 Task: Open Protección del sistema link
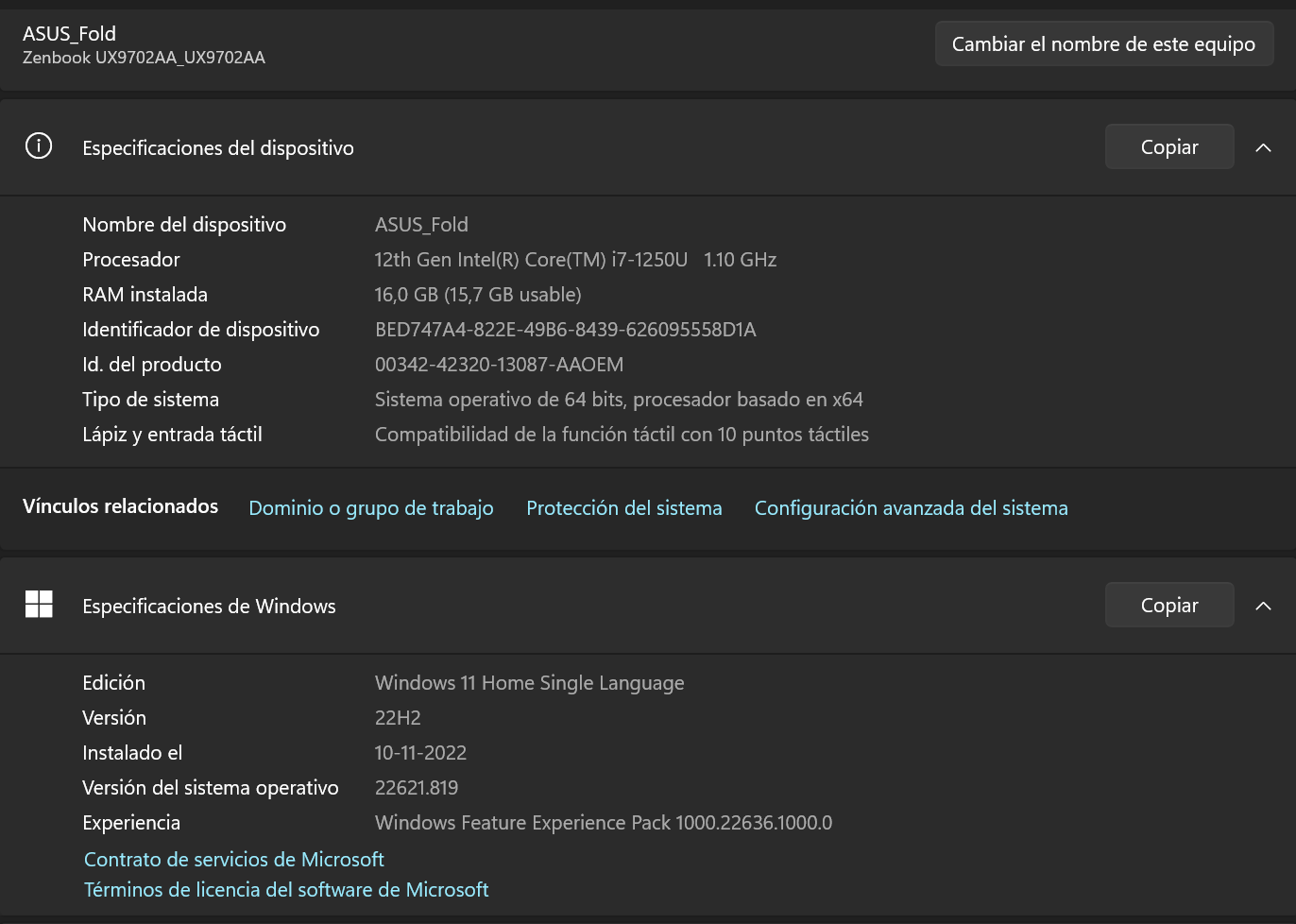coord(623,508)
